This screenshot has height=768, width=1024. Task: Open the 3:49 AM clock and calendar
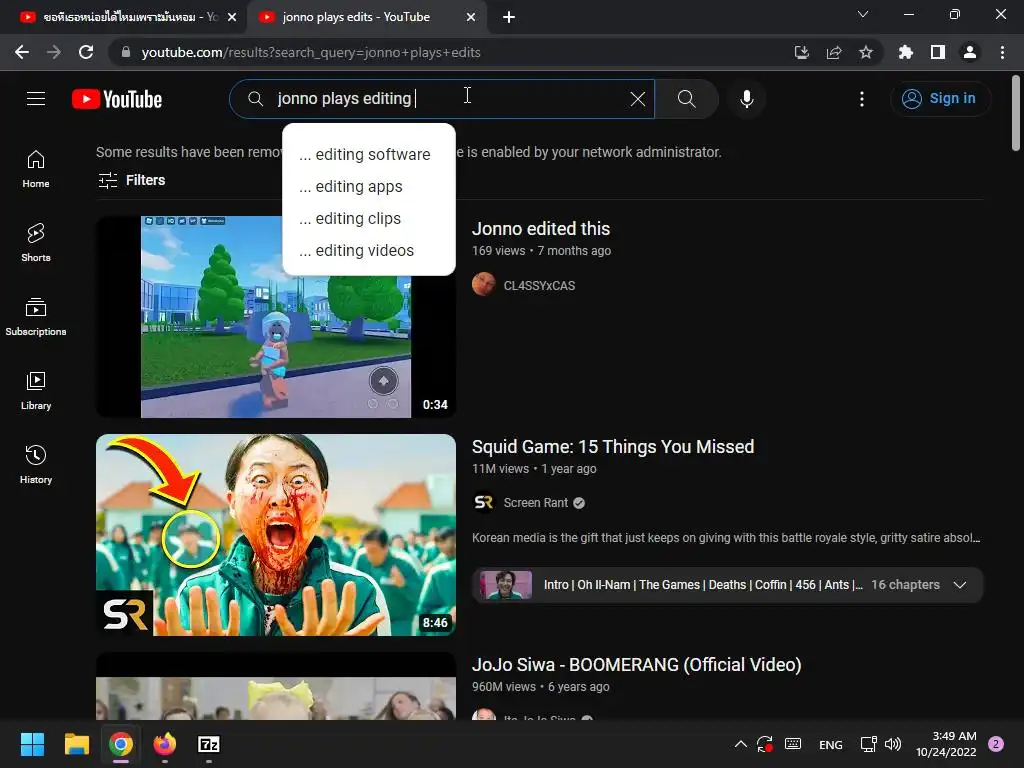(946, 744)
